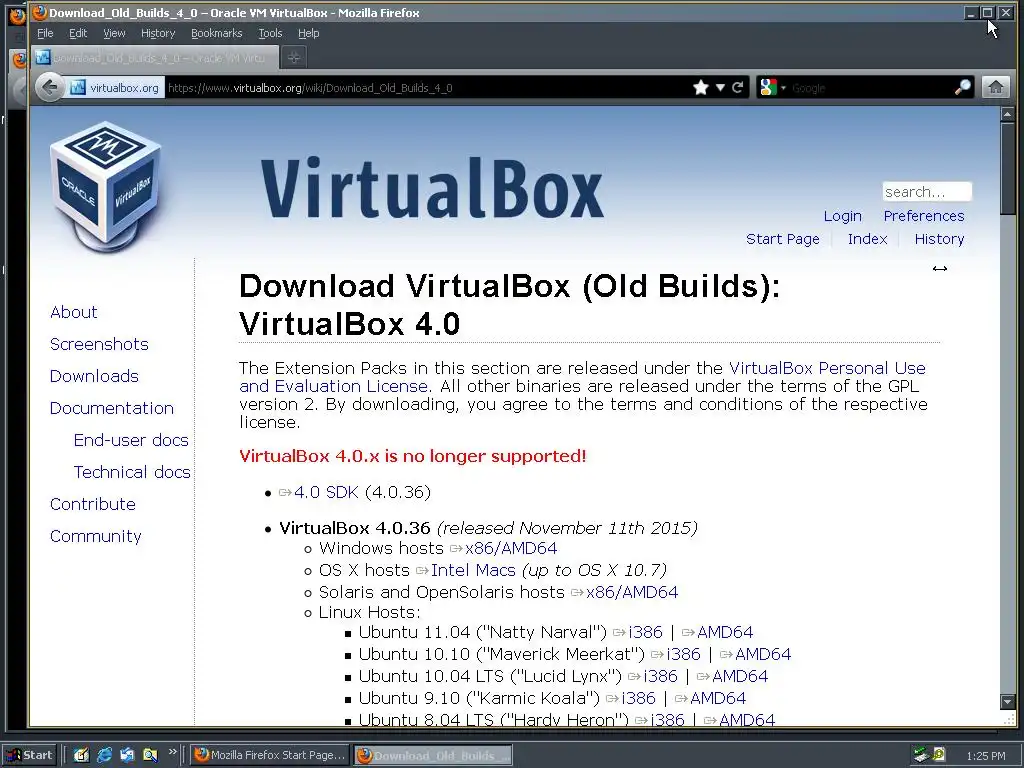Click the virtualbox.org site identity button
The height and width of the screenshot is (768, 1024).
[115, 88]
